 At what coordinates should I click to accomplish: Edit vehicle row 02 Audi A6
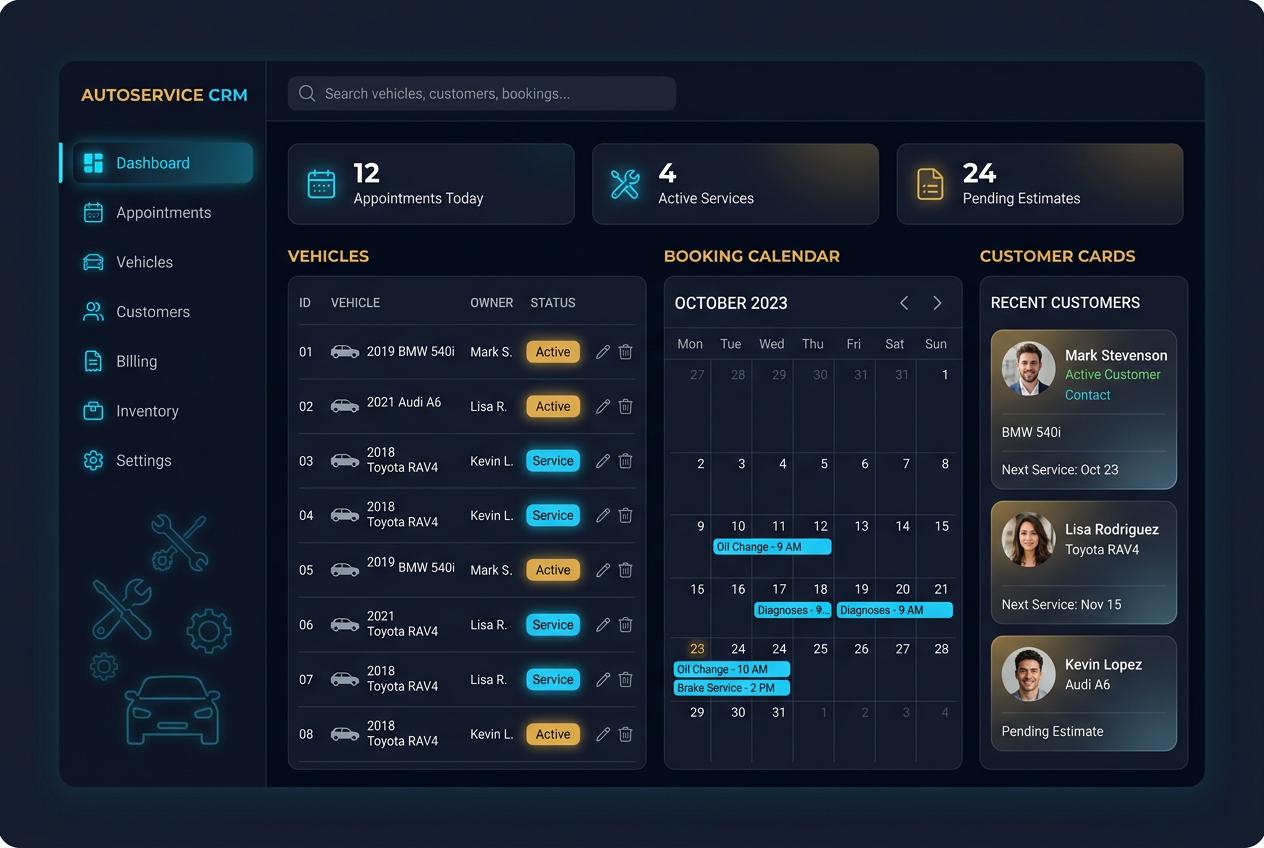click(x=603, y=407)
